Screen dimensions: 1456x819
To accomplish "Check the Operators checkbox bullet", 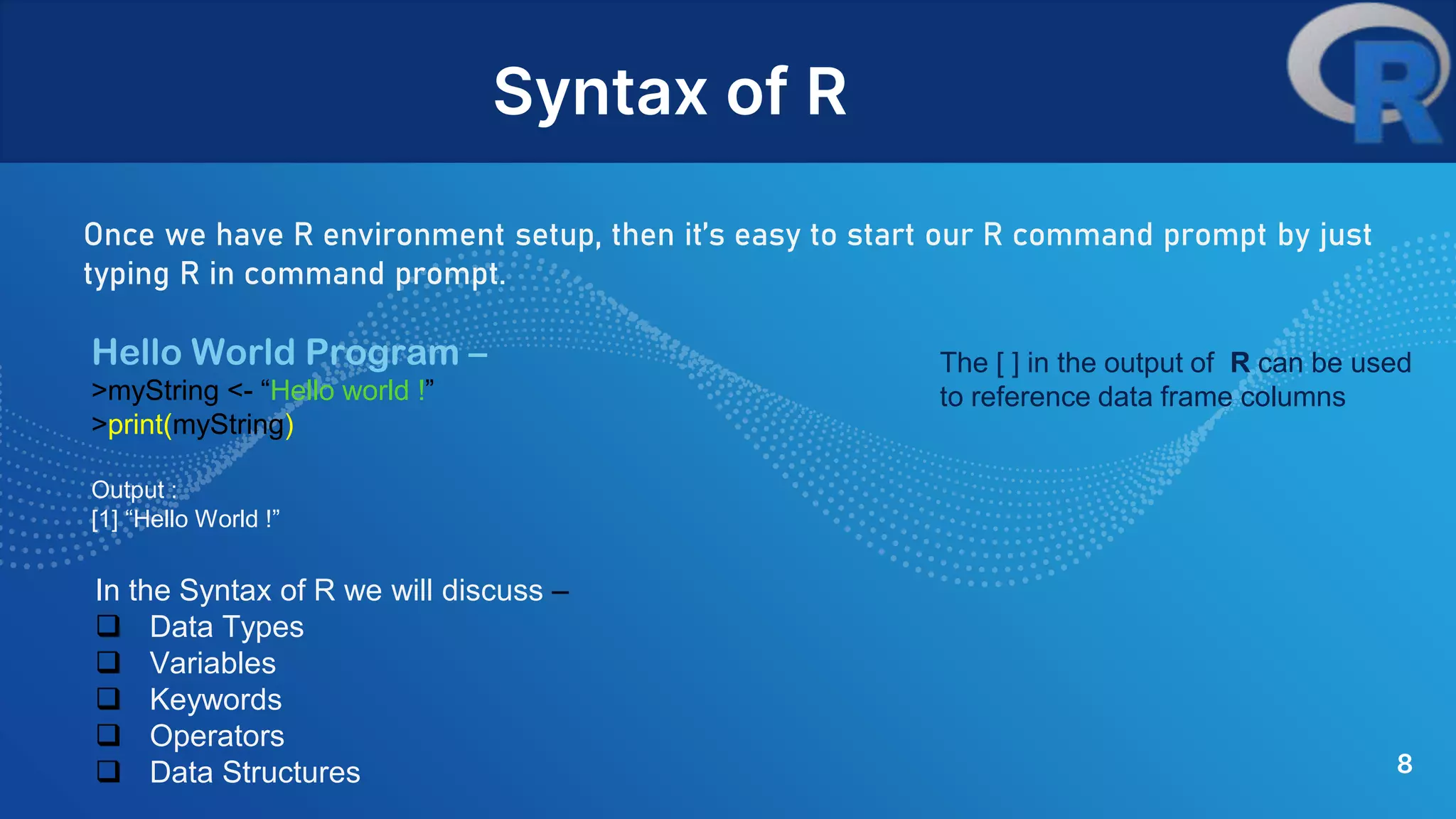I will [109, 735].
